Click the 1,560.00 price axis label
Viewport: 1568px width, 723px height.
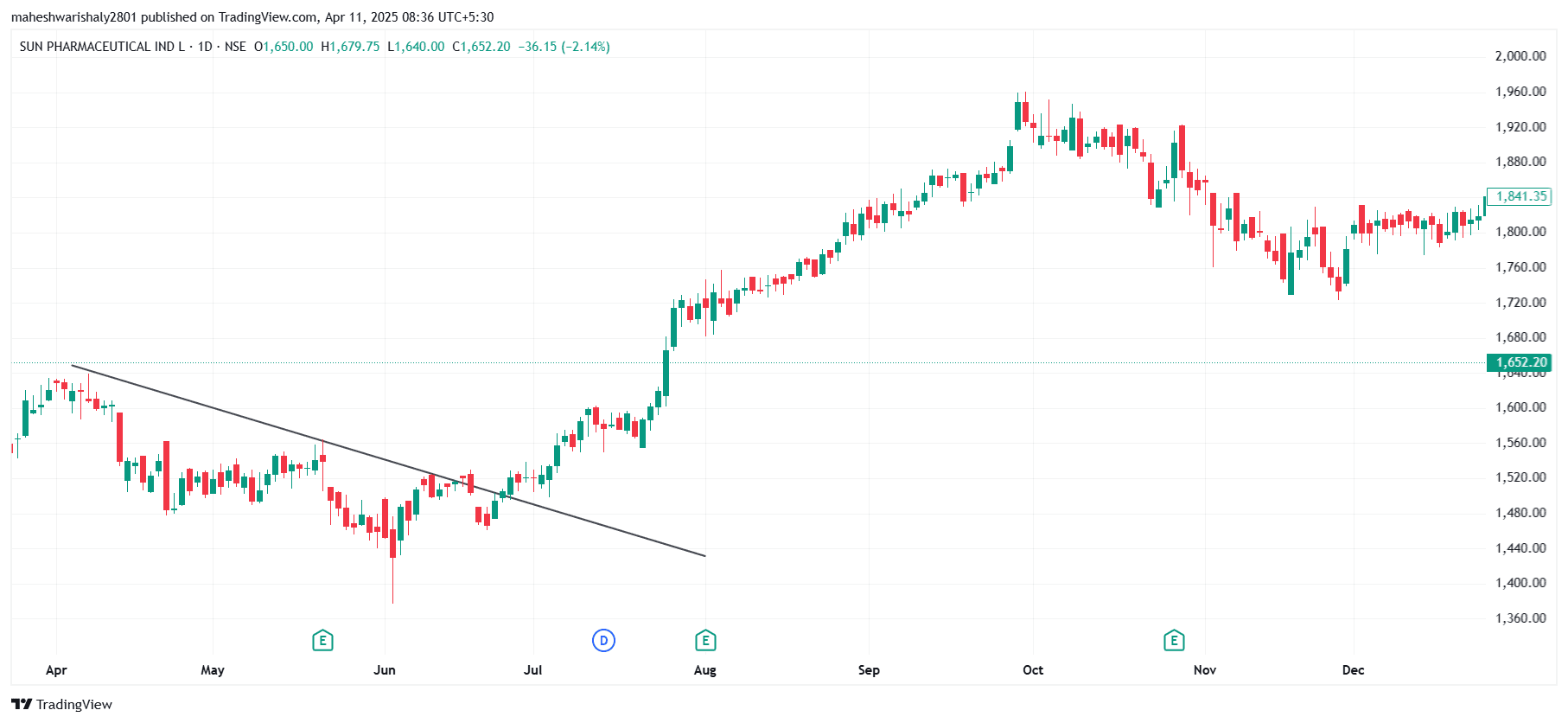1520,443
